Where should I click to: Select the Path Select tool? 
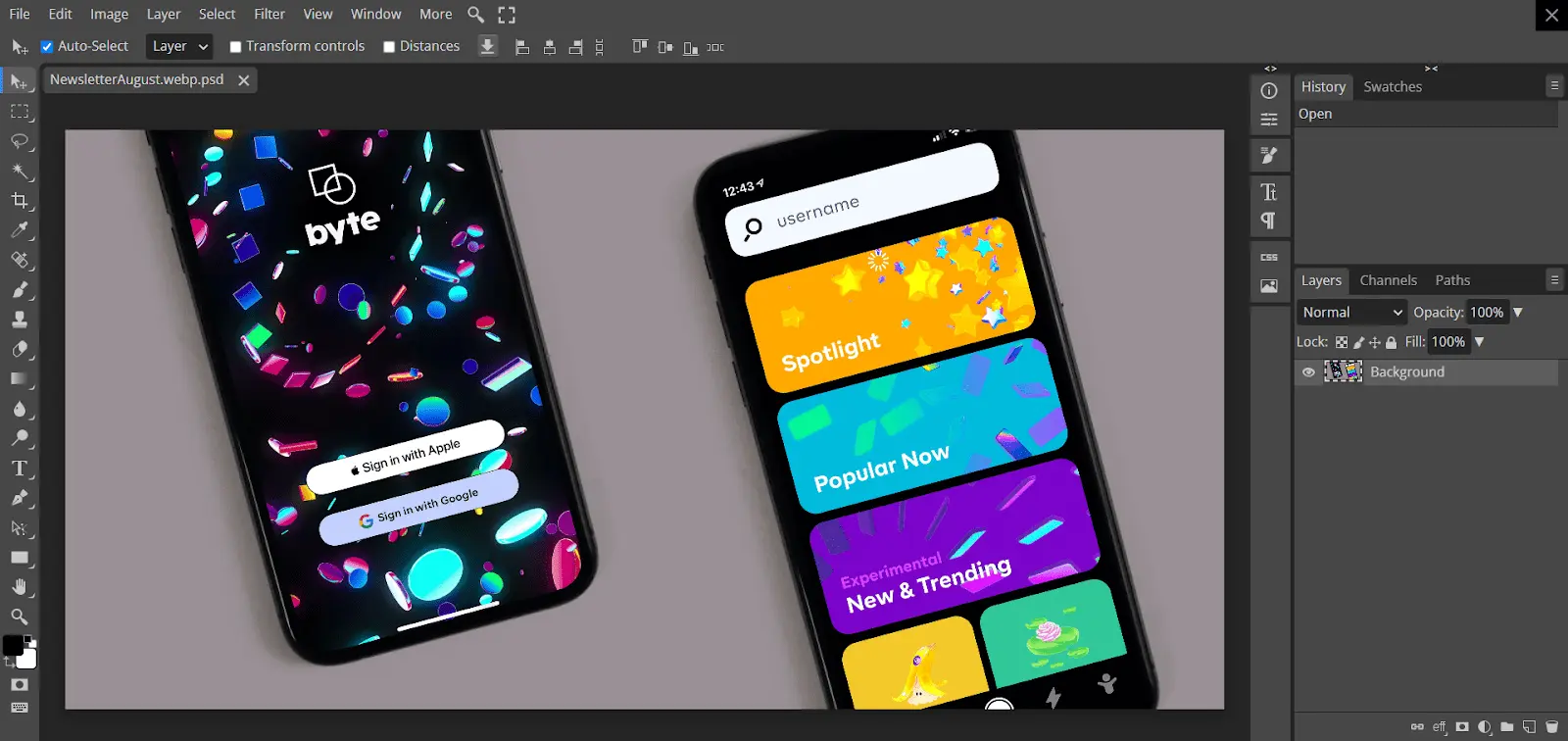point(20,527)
